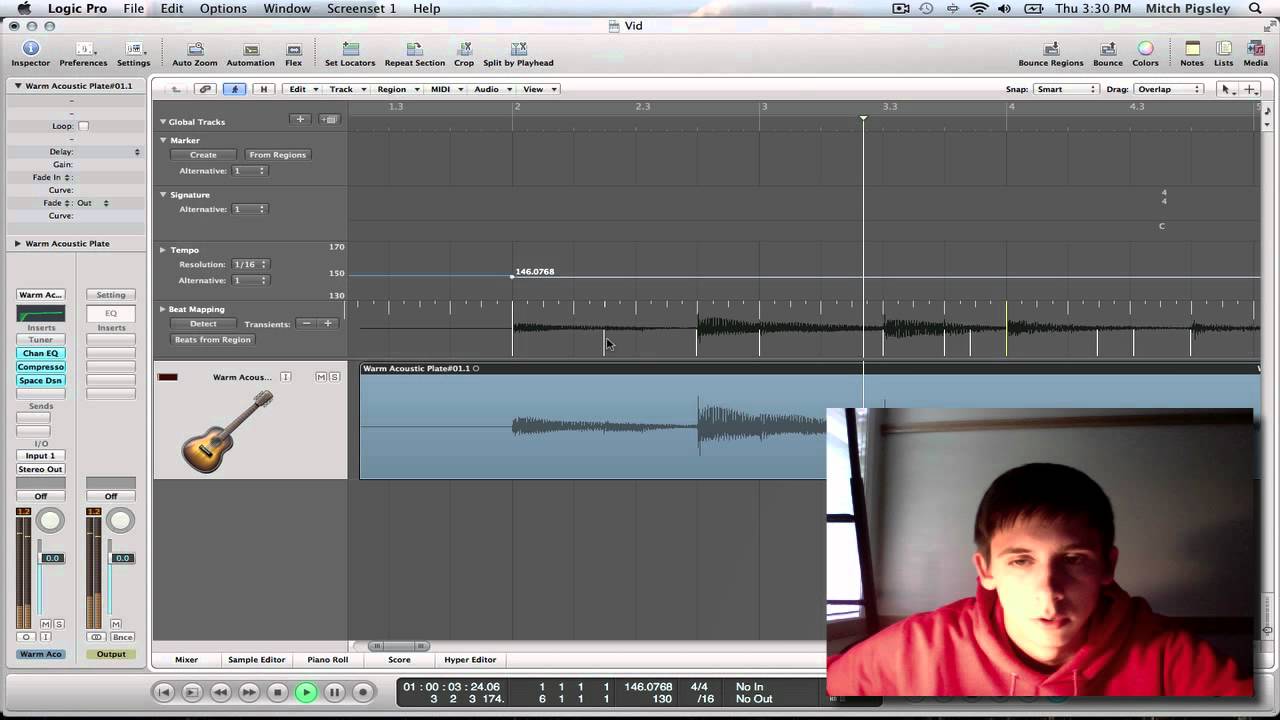Click the hierarchy up-arrow icon
The image size is (1280, 720).
point(176,89)
